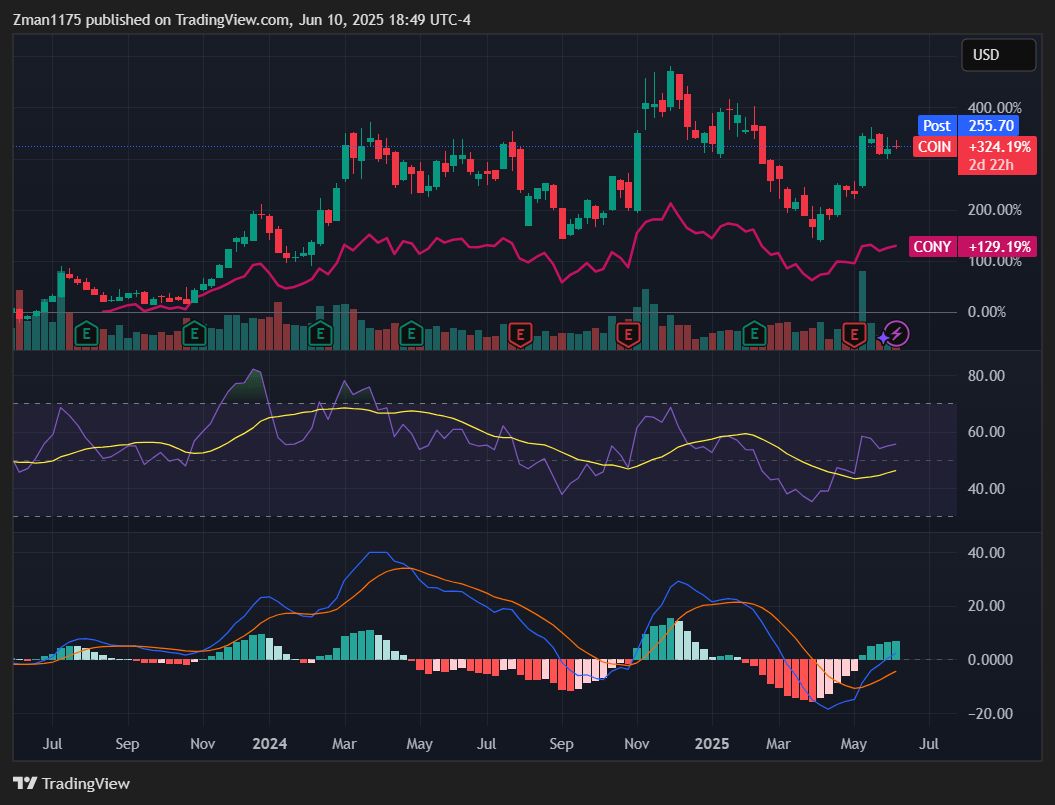Click the pink CONY symbol label
1055x805 pixels.
tap(932, 247)
